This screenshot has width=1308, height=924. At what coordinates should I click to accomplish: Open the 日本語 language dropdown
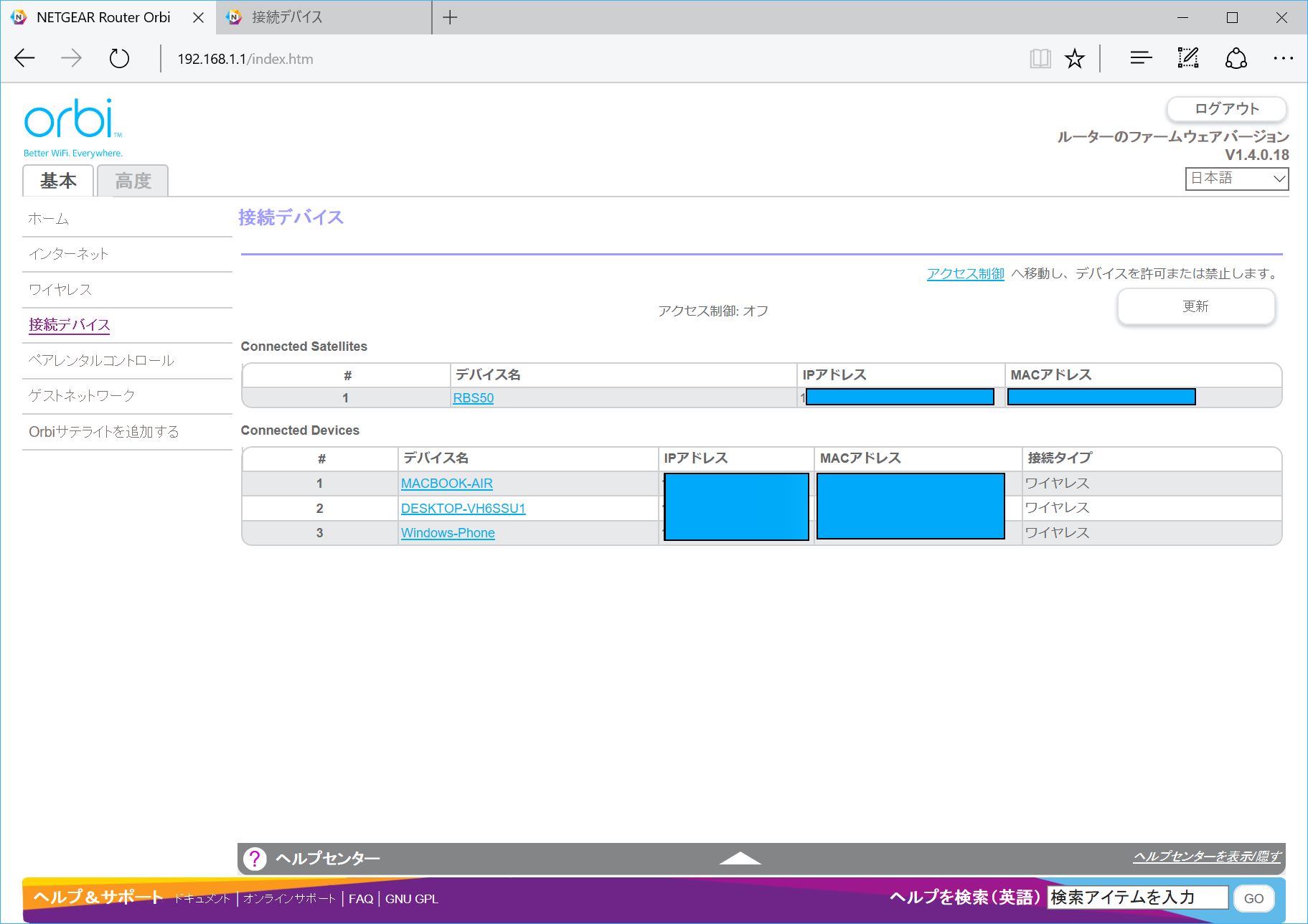[x=1236, y=179]
